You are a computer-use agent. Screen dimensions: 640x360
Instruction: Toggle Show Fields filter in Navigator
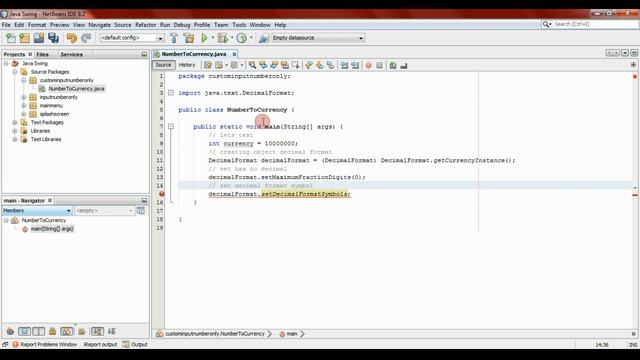point(24,331)
